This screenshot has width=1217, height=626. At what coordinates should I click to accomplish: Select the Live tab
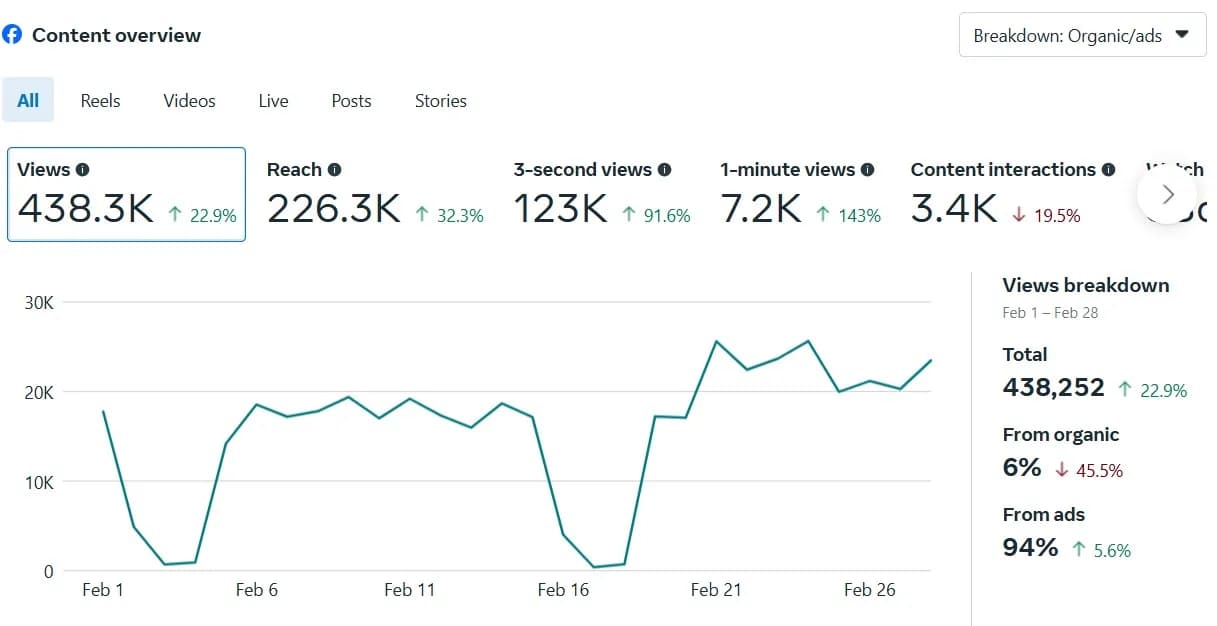pos(272,100)
